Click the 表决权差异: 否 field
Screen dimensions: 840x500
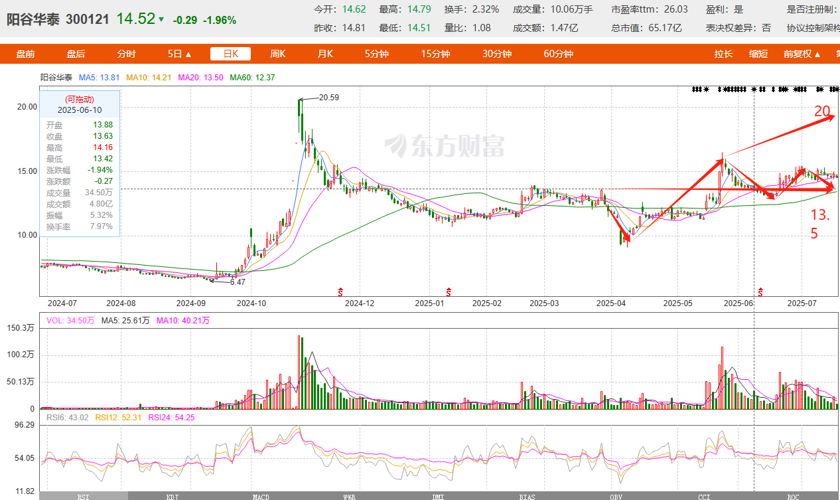pyautogui.click(x=738, y=28)
